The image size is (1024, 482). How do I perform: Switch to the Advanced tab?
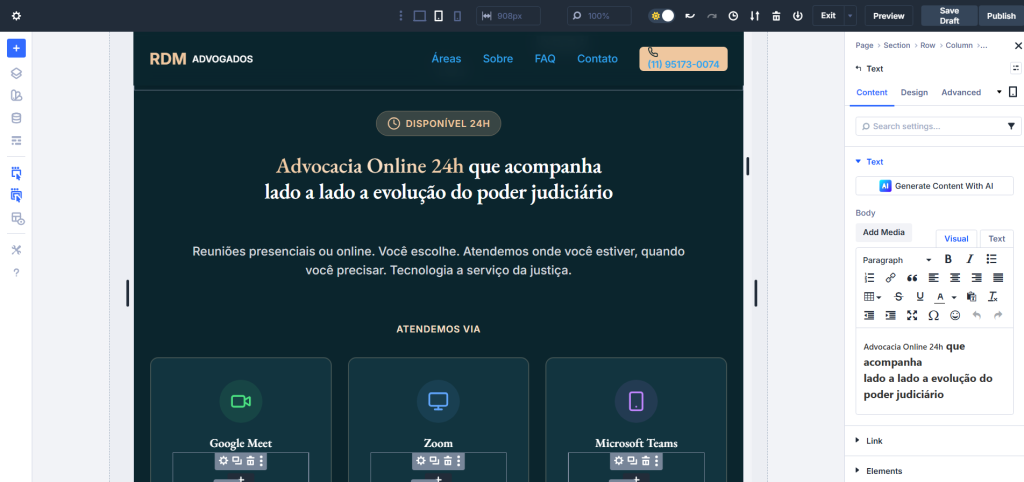point(961,93)
